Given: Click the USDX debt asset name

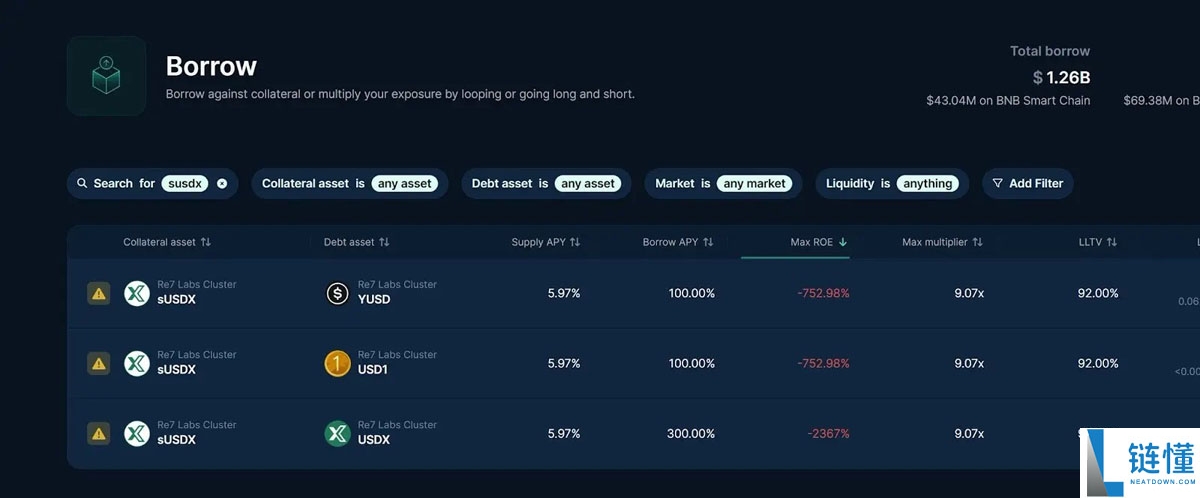Looking at the screenshot, I should click(x=374, y=440).
